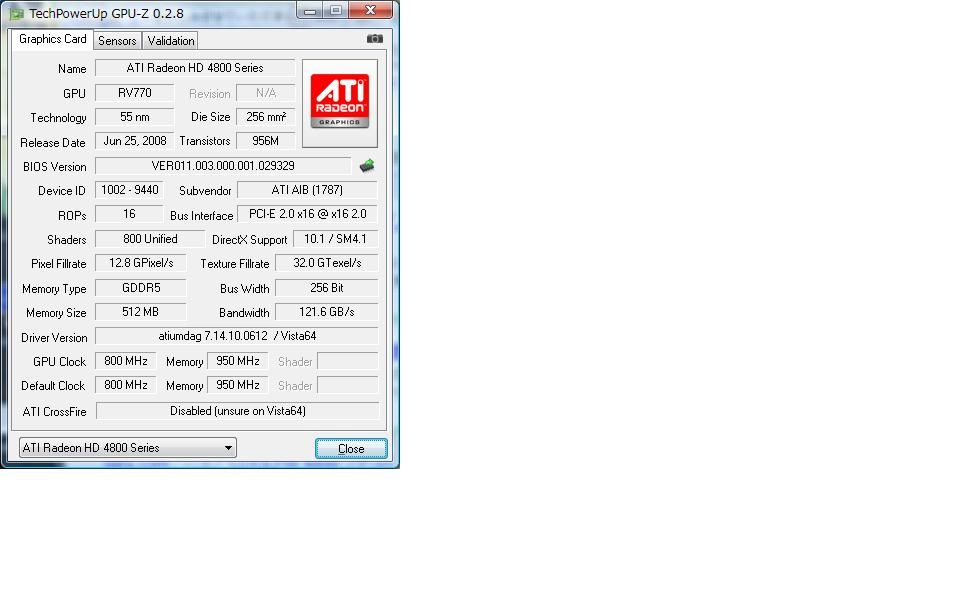This screenshot has height=600, width=960.
Task: Click the Driver Version label
Action: click(54, 338)
